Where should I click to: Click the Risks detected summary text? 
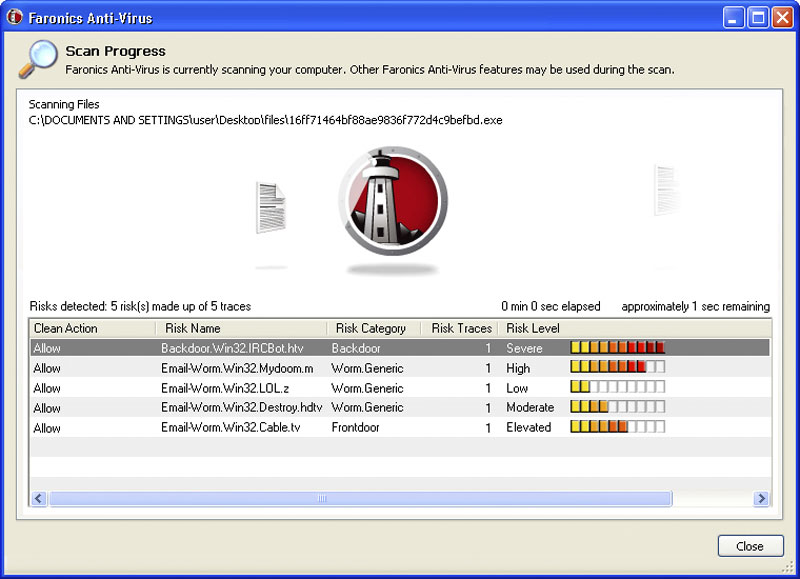tap(140, 306)
